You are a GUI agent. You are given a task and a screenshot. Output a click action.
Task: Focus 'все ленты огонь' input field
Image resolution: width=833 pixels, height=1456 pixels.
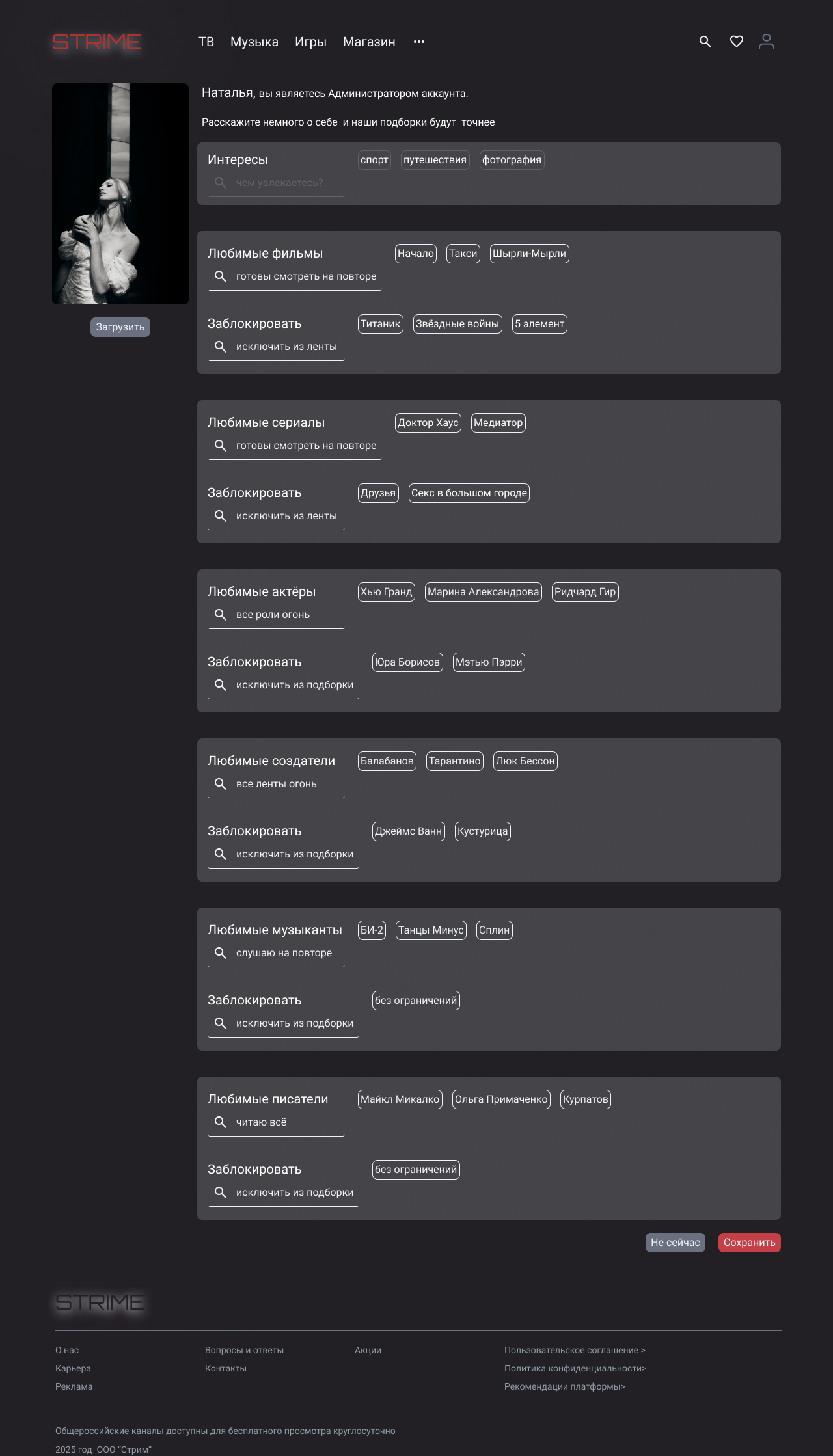[x=276, y=785]
